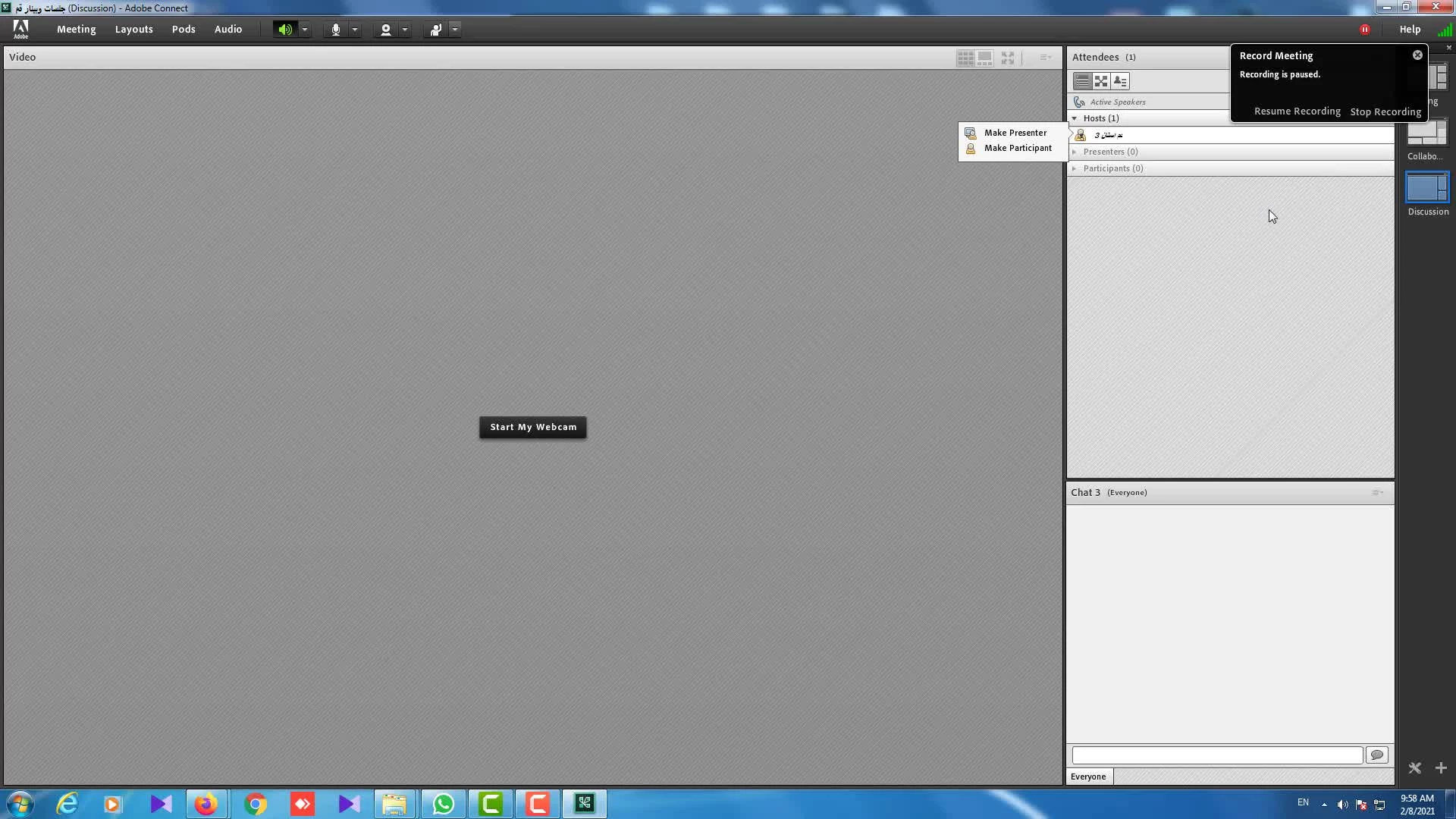Select the Discussion layout thumbnail
Viewport: 1456px width, 819px height.
pos(1427,188)
